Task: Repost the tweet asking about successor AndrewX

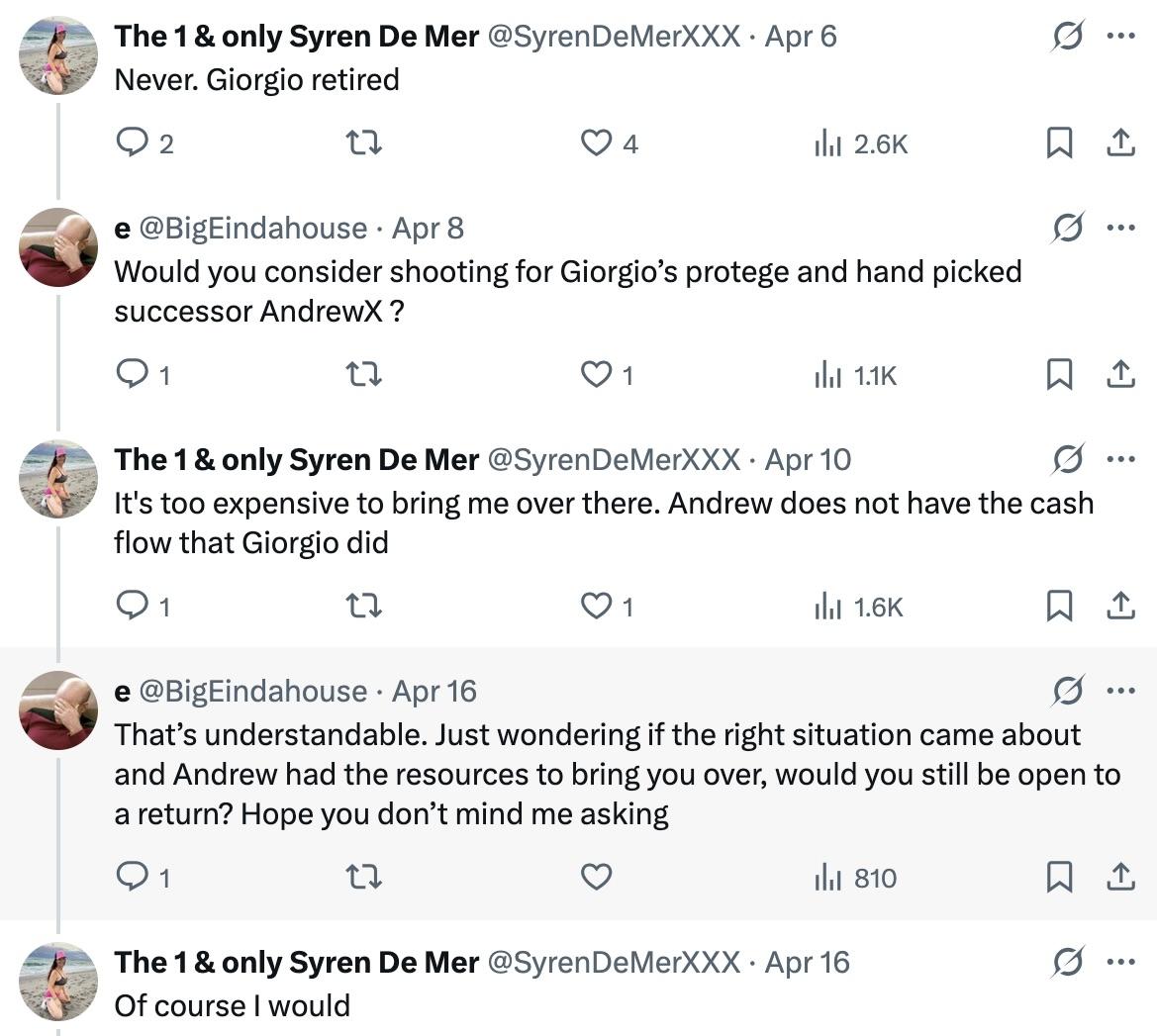Action: click(x=364, y=375)
